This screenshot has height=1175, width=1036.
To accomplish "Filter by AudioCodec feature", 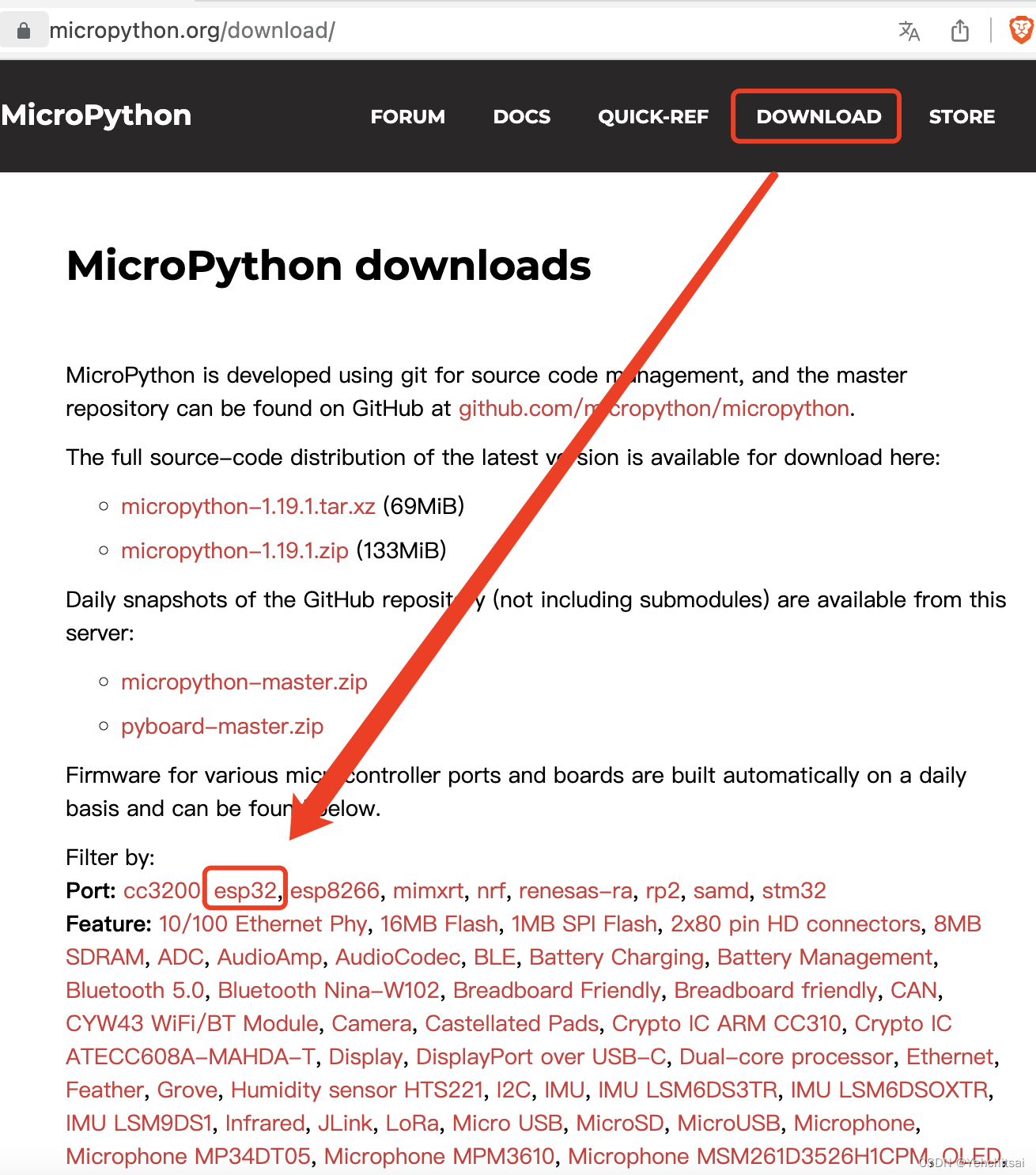I will click(x=398, y=958).
